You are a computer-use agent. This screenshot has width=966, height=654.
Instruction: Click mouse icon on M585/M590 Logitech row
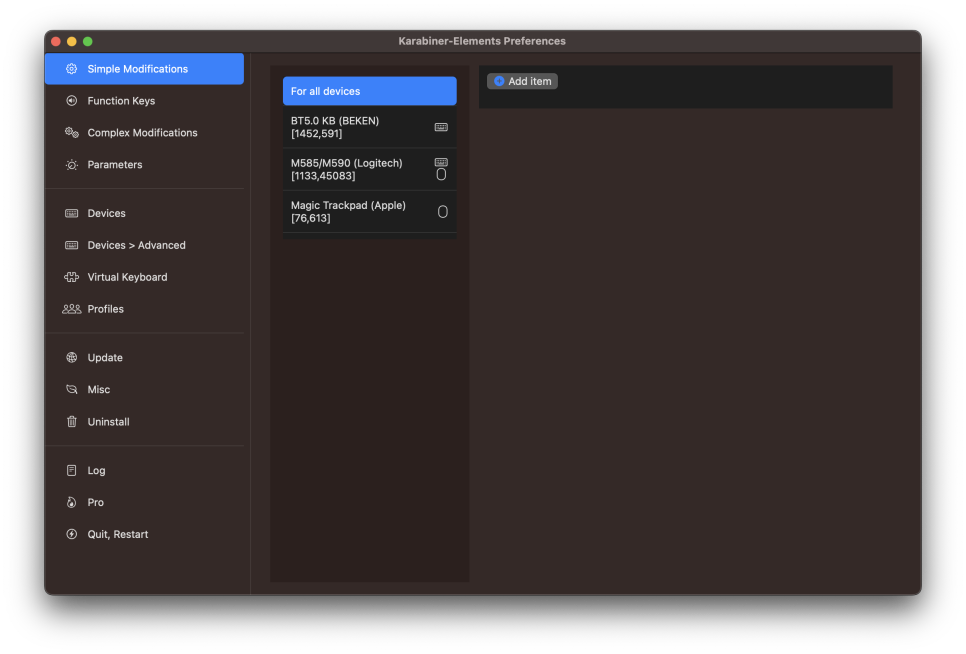click(441, 174)
